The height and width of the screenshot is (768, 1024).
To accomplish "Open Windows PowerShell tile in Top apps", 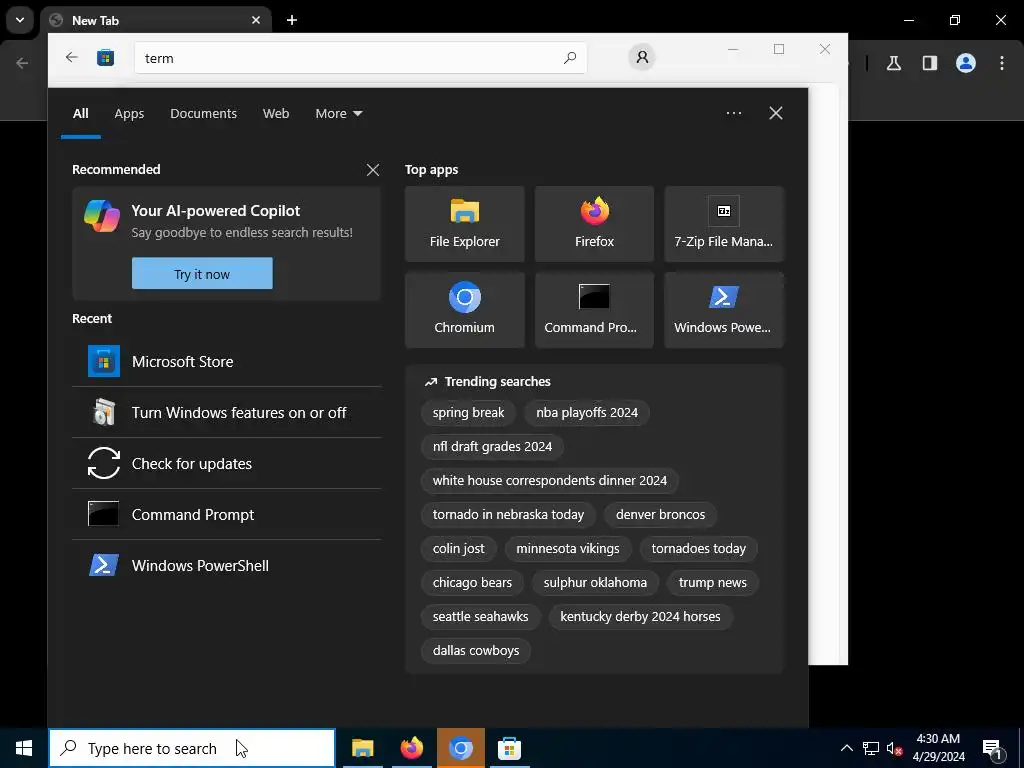I will 724,310.
